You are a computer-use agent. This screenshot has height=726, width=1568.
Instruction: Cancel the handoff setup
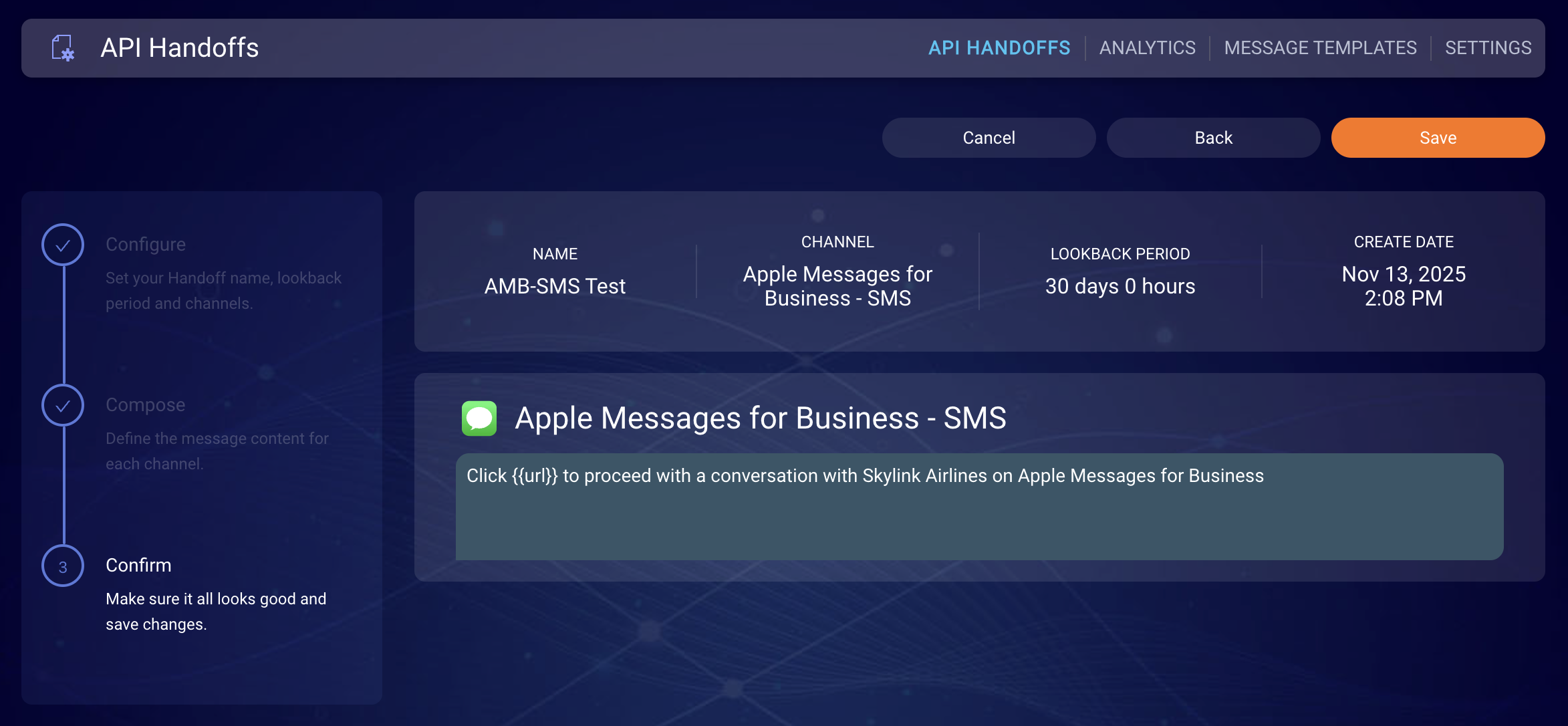click(989, 138)
